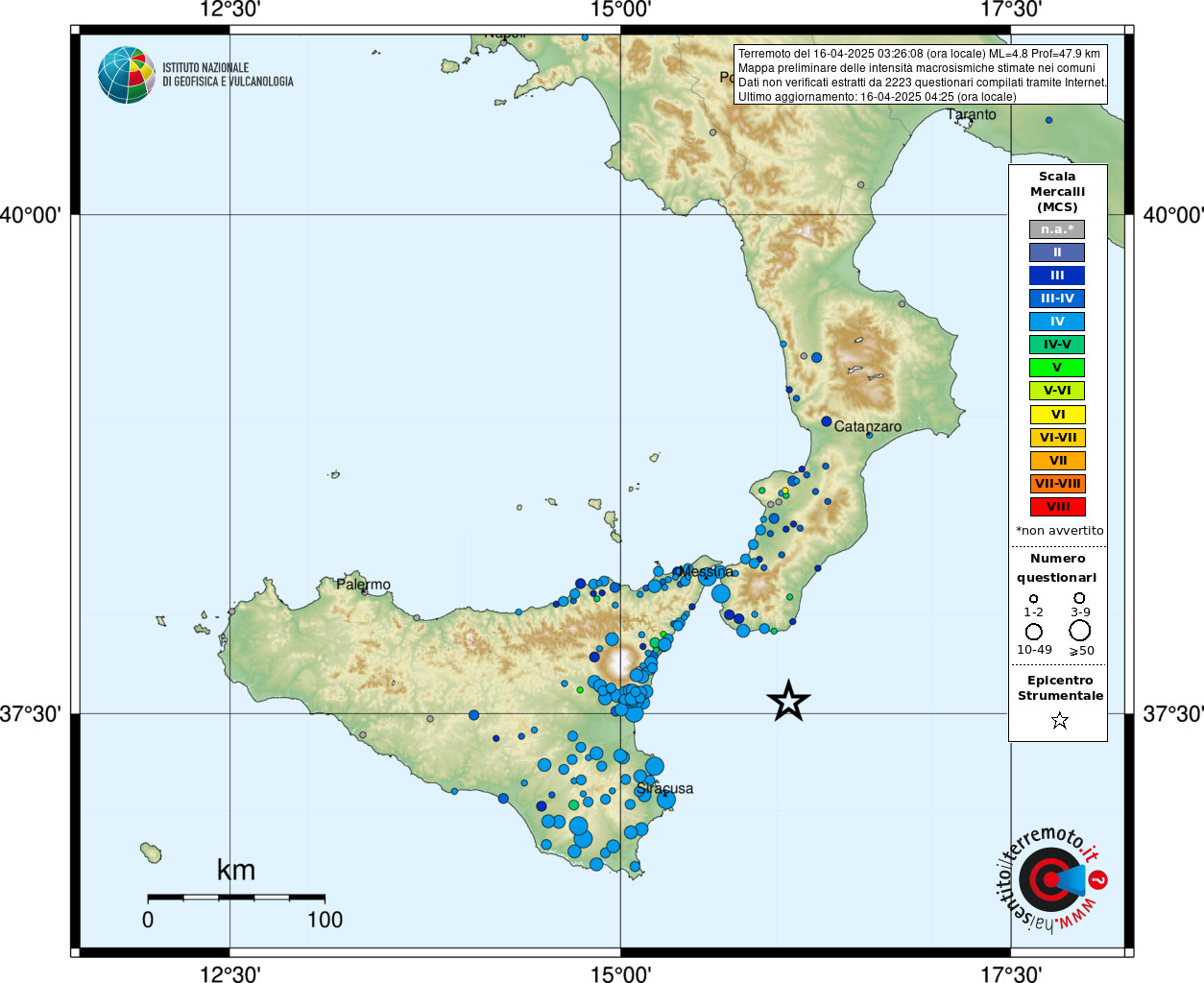The image size is (1204, 983).
Task: Click the earthquake info text box
Action: coord(921,75)
